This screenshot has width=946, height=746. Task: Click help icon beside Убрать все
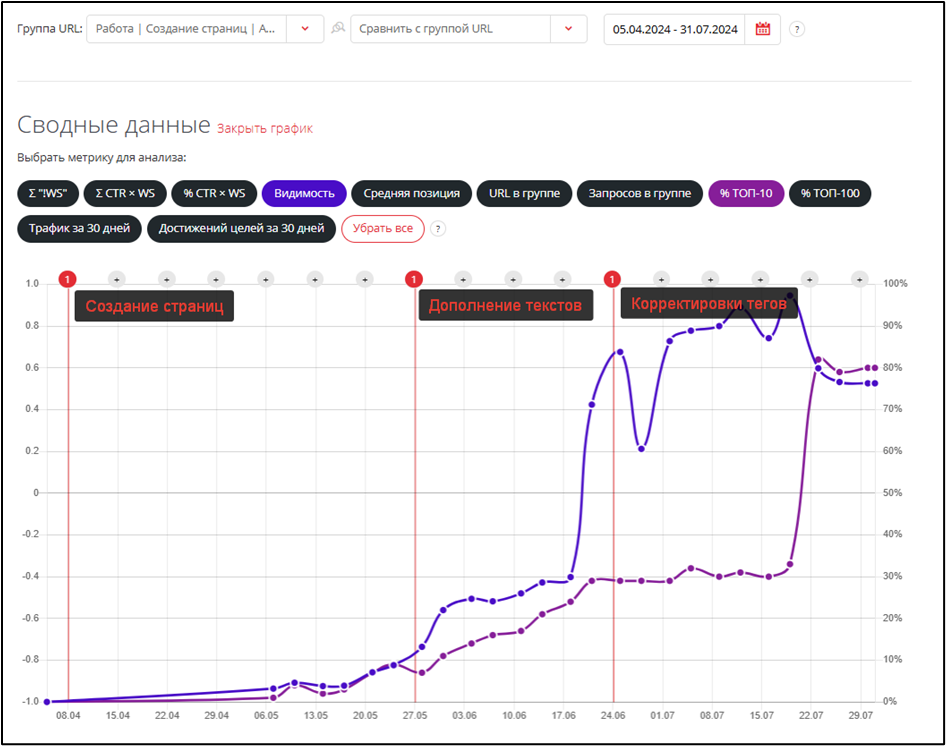[x=438, y=229]
